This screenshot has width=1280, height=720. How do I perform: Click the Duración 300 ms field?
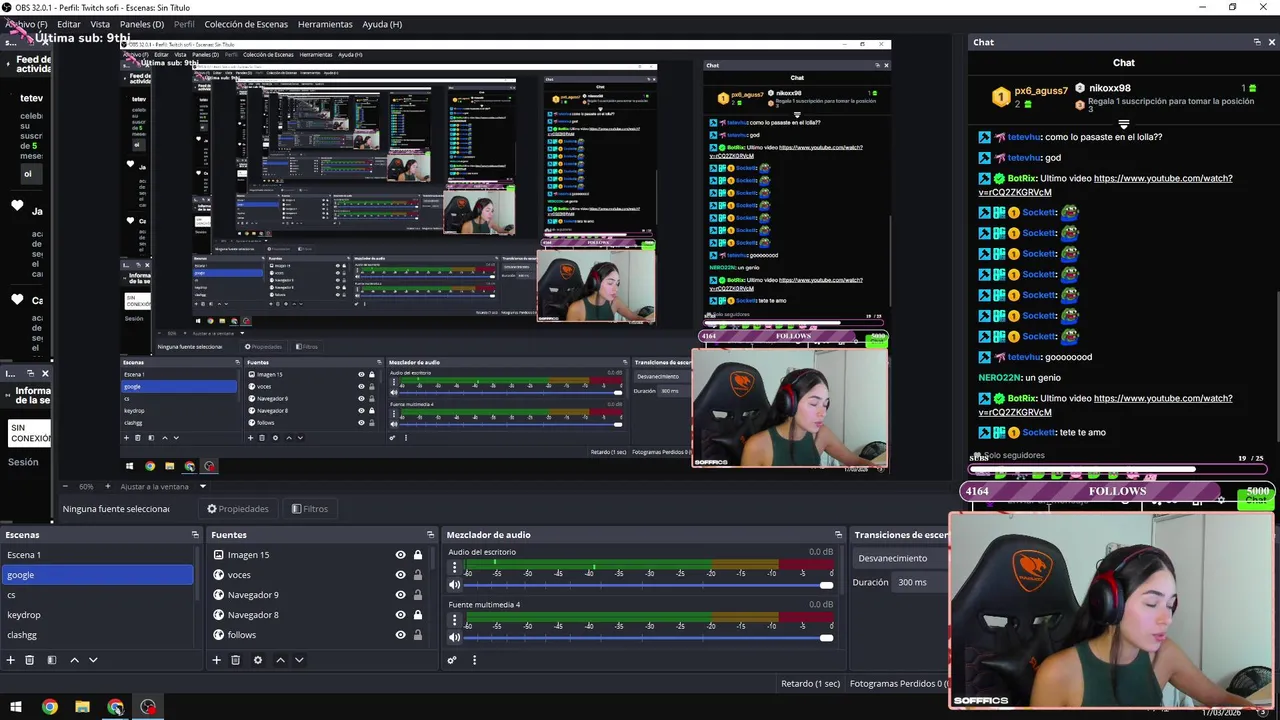coord(920,582)
